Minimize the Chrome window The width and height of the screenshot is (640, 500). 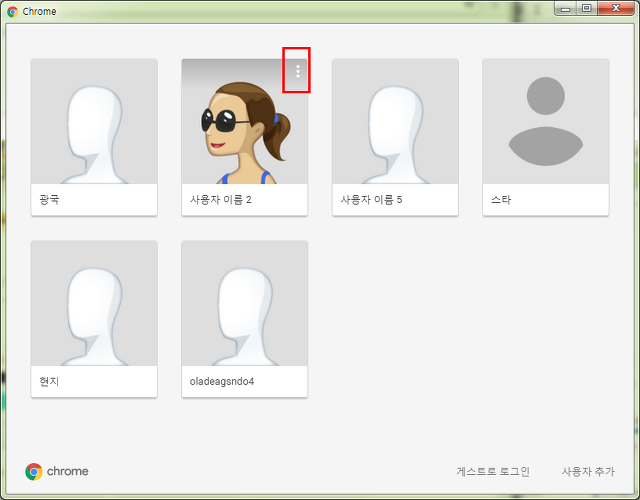(x=566, y=9)
